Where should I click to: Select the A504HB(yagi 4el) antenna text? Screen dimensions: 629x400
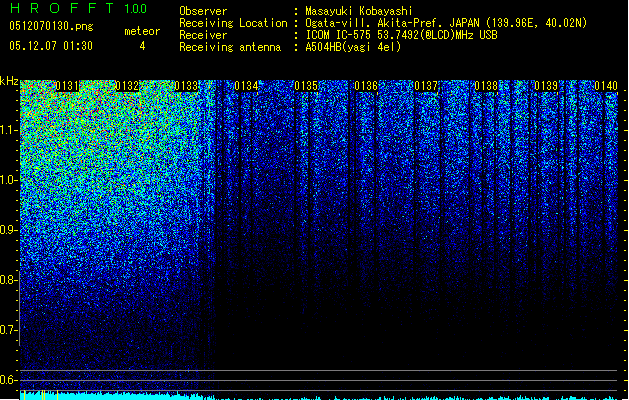(x=353, y=47)
